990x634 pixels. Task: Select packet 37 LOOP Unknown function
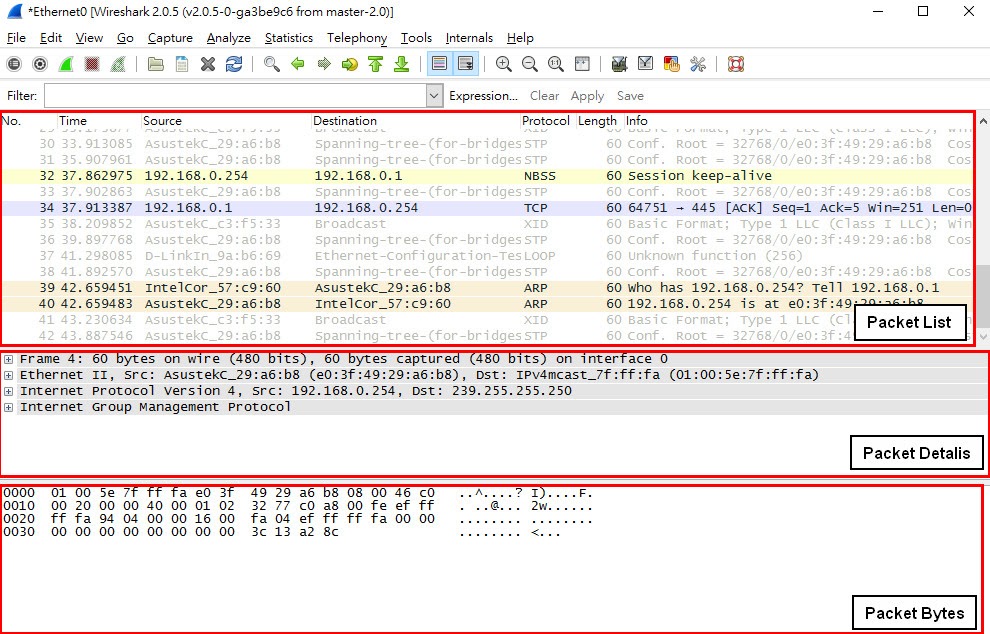click(x=487, y=256)
